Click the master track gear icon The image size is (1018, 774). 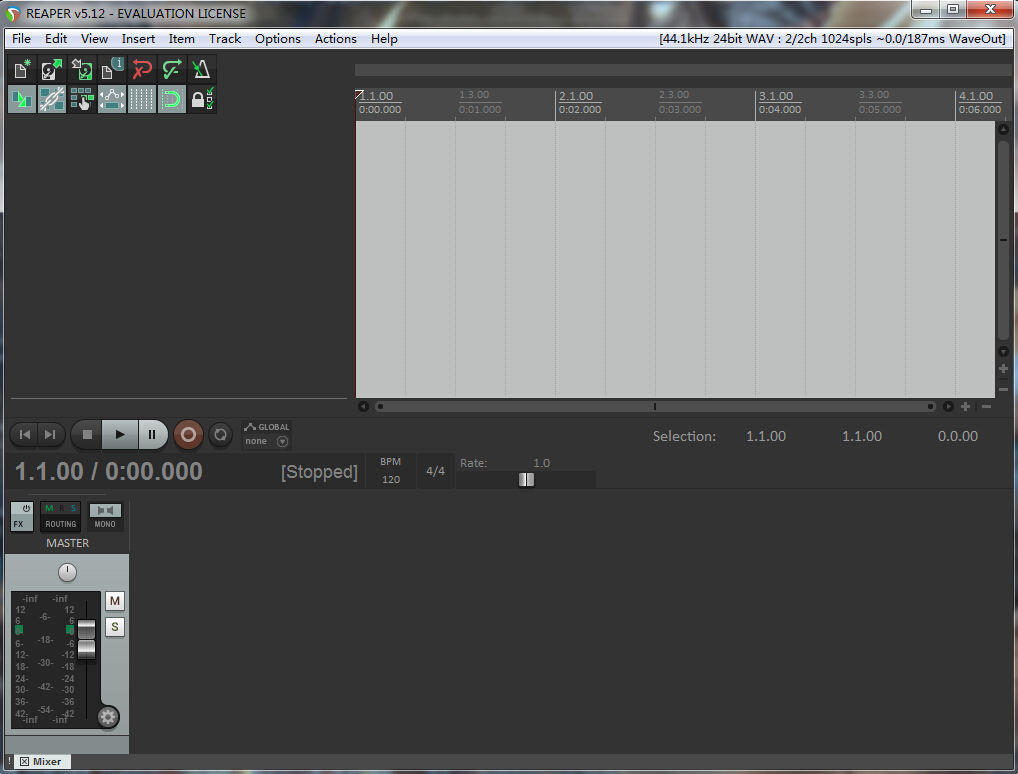tap(107, 716)
